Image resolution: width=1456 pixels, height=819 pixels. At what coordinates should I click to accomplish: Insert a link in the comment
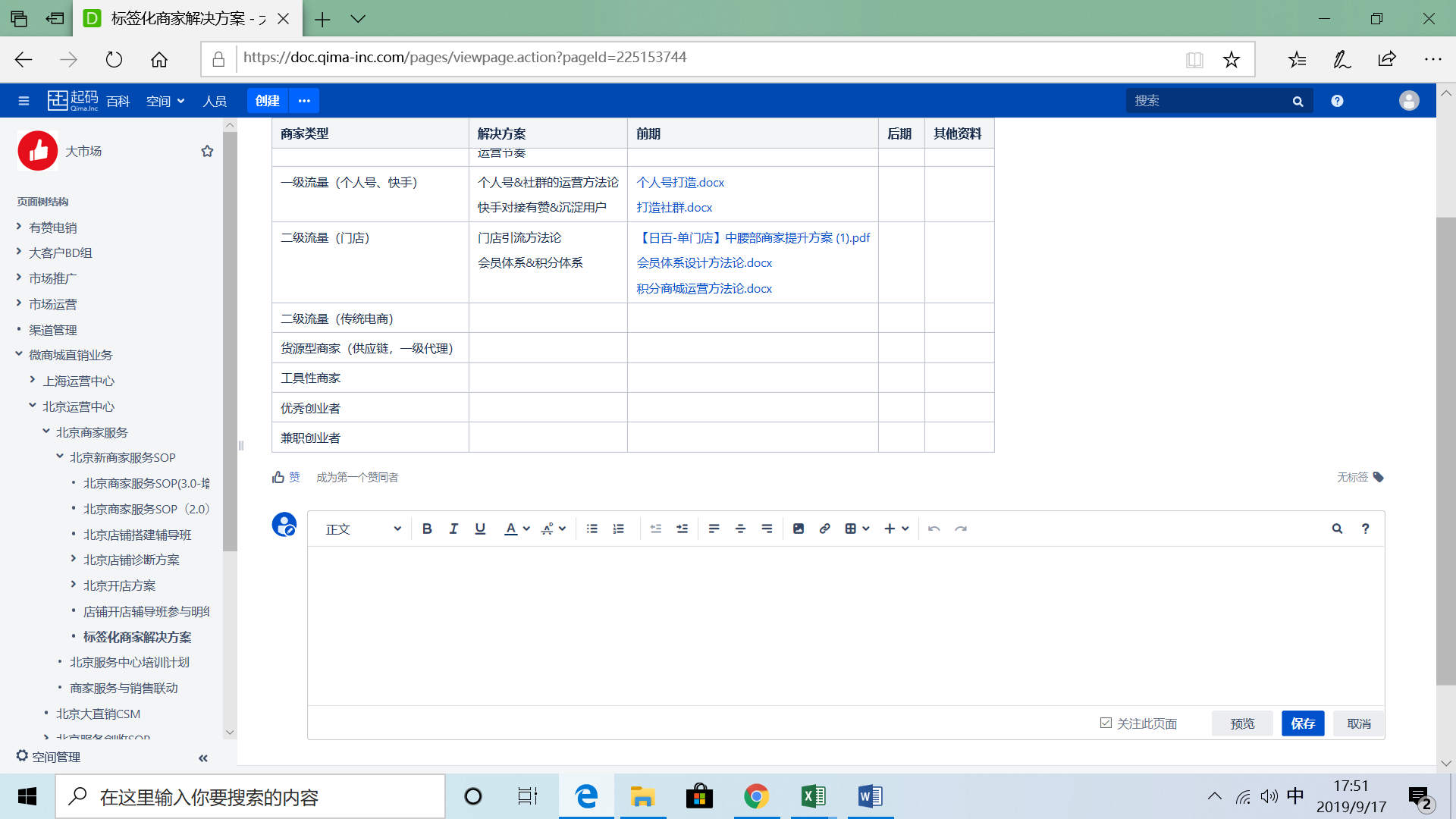824,529
